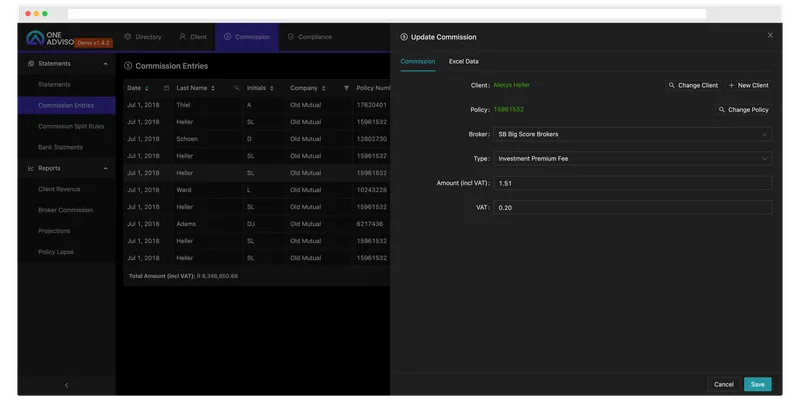
Task: Click policy number 10243228 cell
Action: pos(371,190)
